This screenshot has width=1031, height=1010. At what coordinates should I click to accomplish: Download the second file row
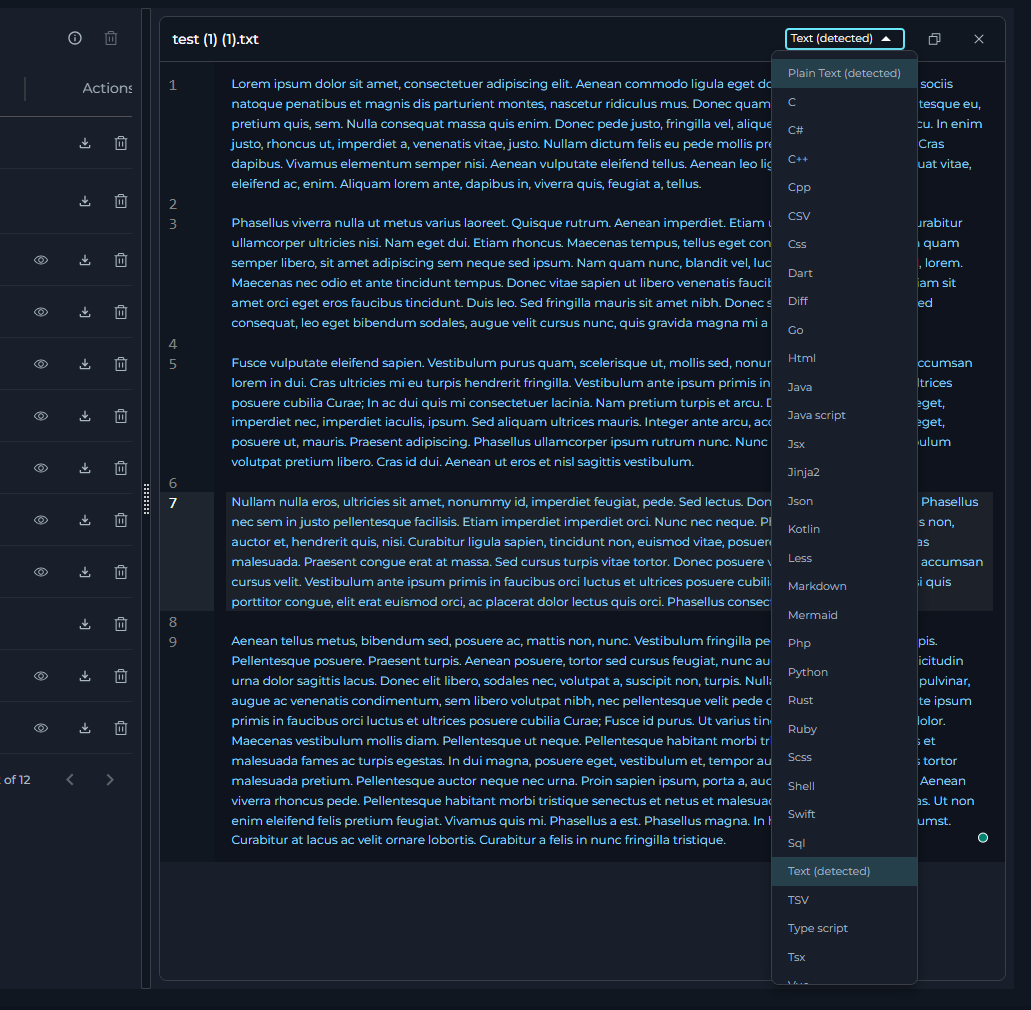pos(85,201)
